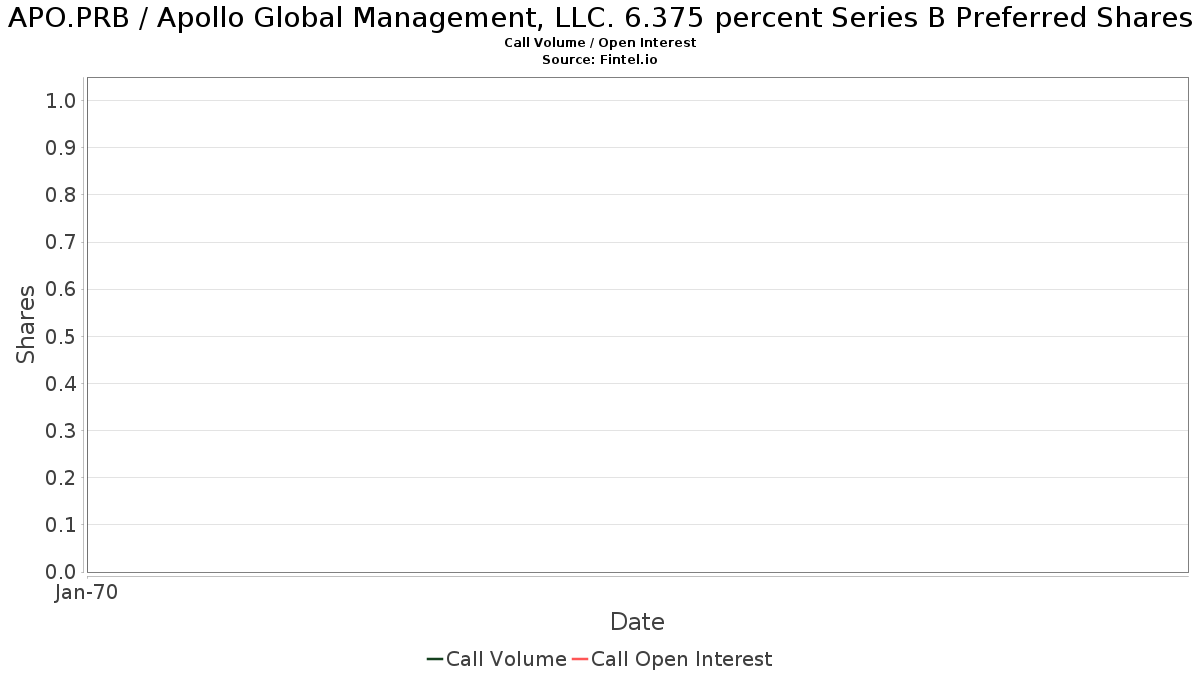
Task: Click the 1.0 y-axis tick label
Action: point(61,100)
